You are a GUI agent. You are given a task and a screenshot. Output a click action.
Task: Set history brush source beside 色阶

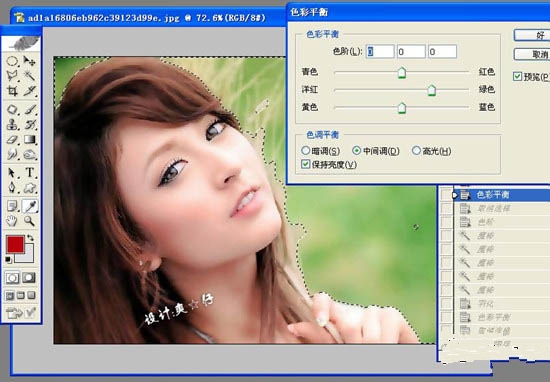(x=446, y=222)
